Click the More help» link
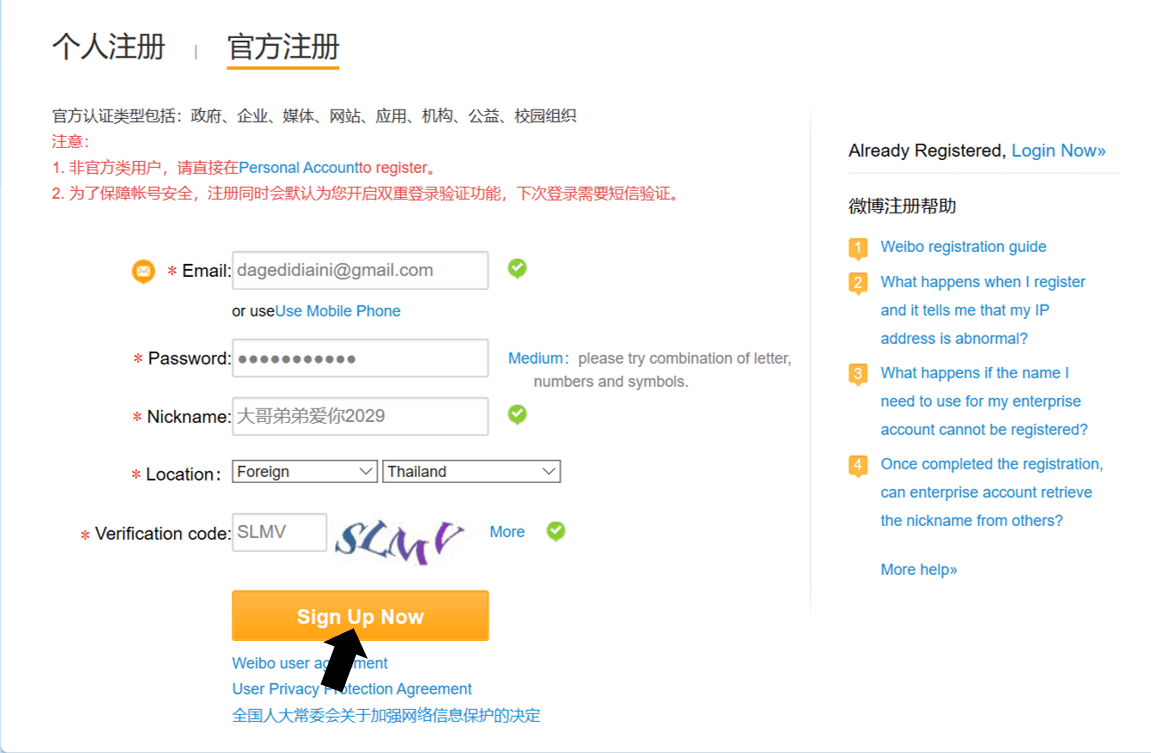The image size is (1151, 753). tap(919, 570)
